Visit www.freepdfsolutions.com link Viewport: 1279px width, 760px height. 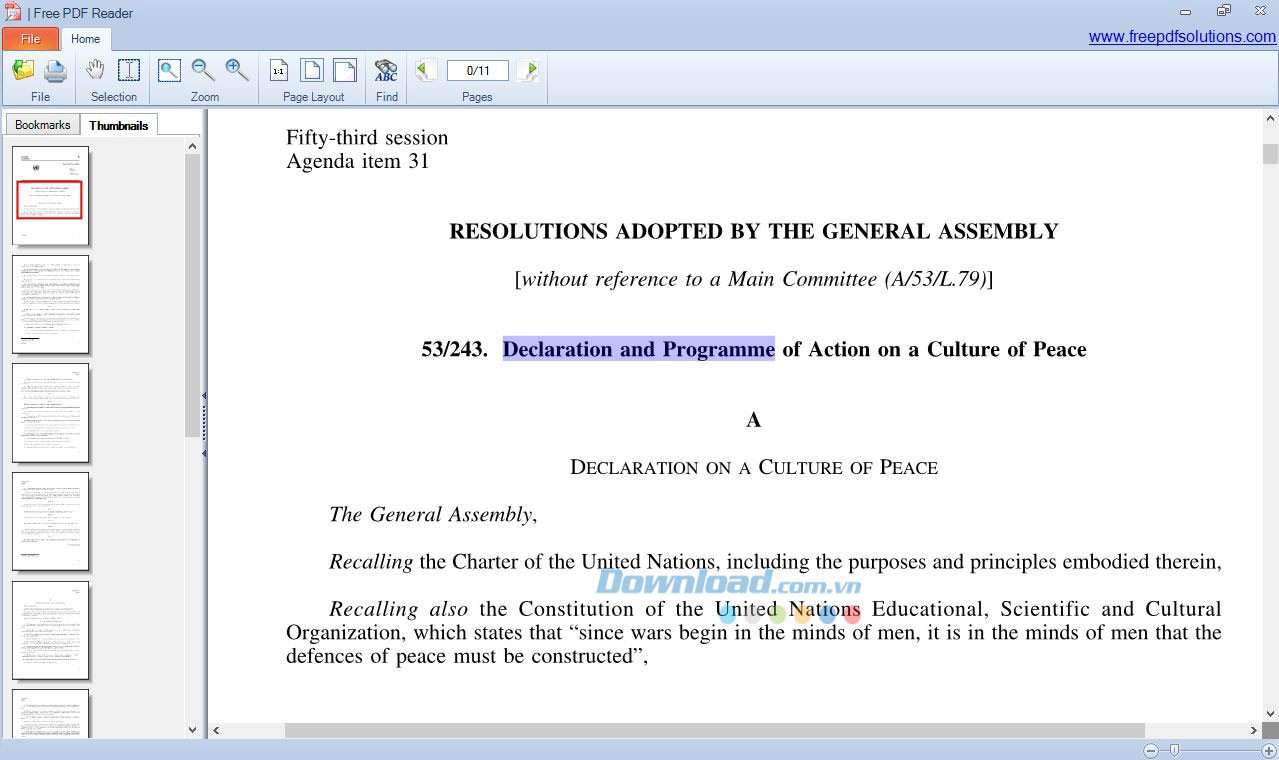coord(1182,37)
